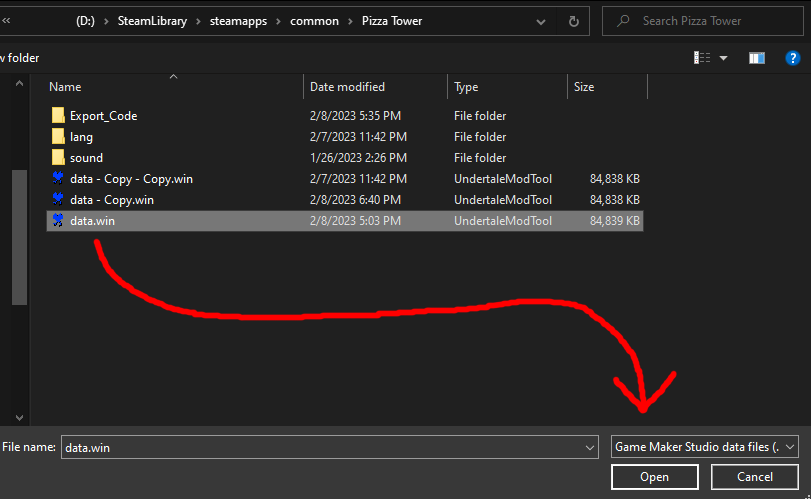Click the lang folder icon

(x=58, y=137)
